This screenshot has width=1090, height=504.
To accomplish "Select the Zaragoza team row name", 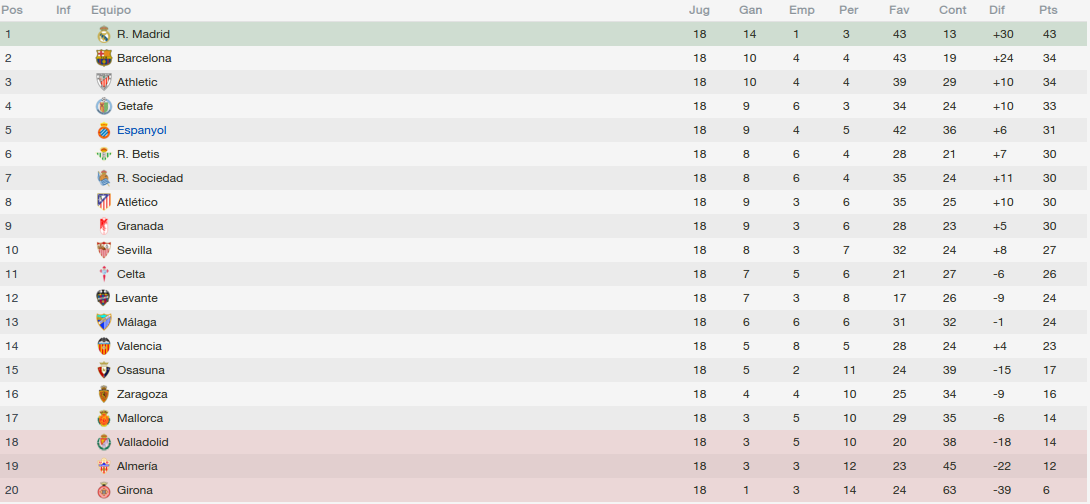I will (x=142, y=394).
